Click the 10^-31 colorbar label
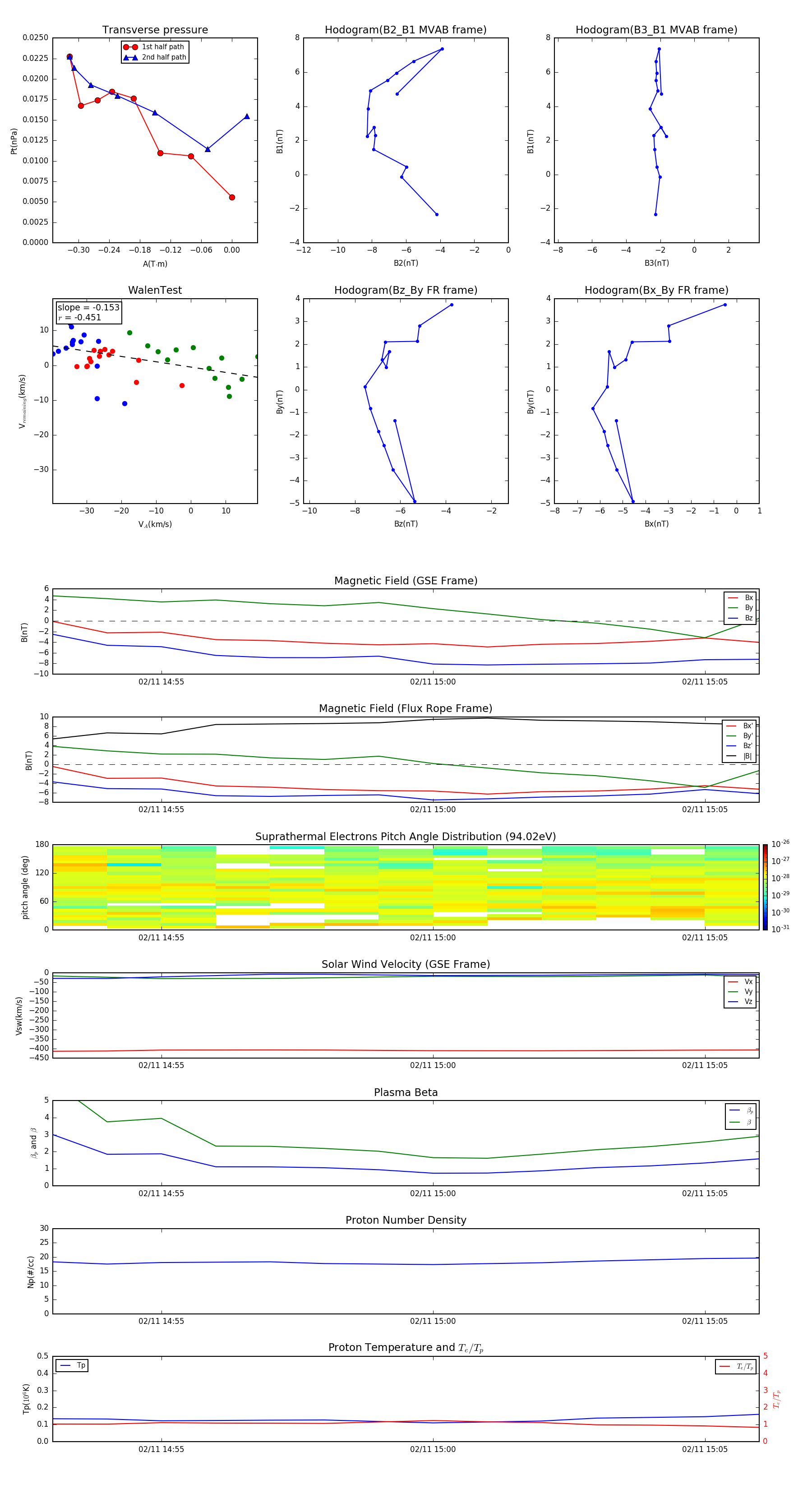The height and width of the screenshot is (1489, 812). point(780,929)
